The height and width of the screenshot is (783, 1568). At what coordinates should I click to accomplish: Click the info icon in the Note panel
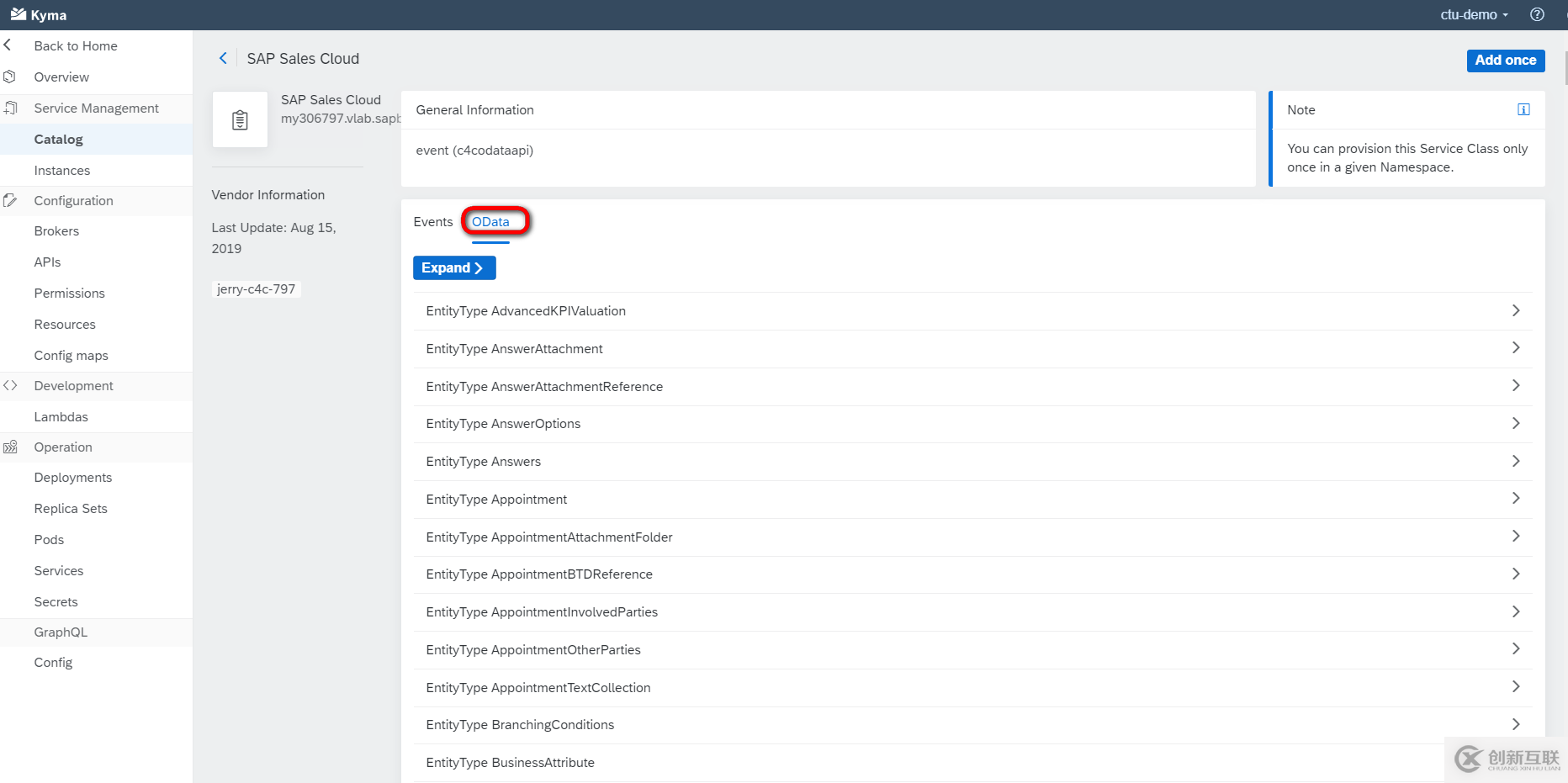point(1523,108)
